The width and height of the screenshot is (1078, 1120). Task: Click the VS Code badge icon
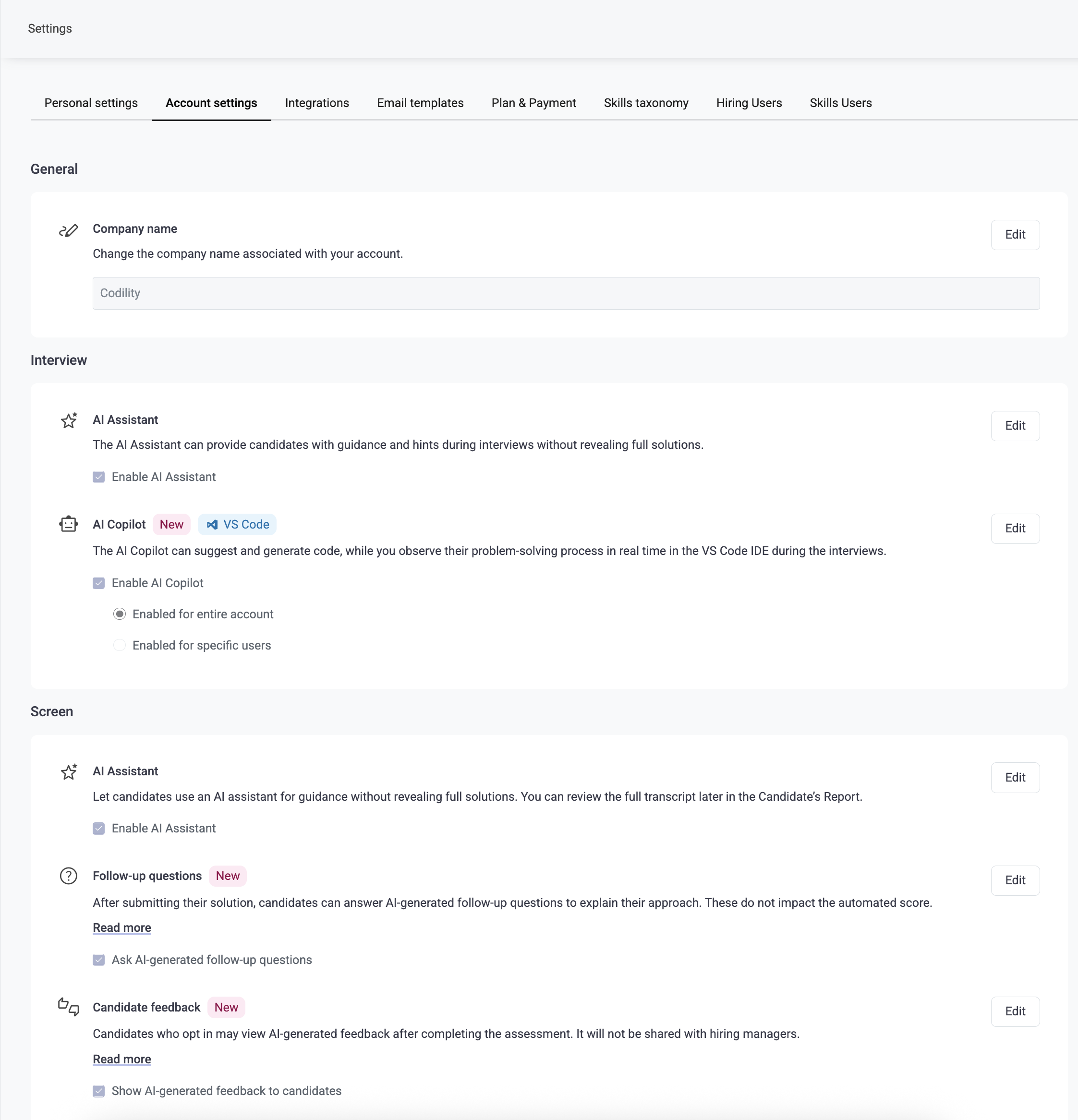(x=212, y=525)
